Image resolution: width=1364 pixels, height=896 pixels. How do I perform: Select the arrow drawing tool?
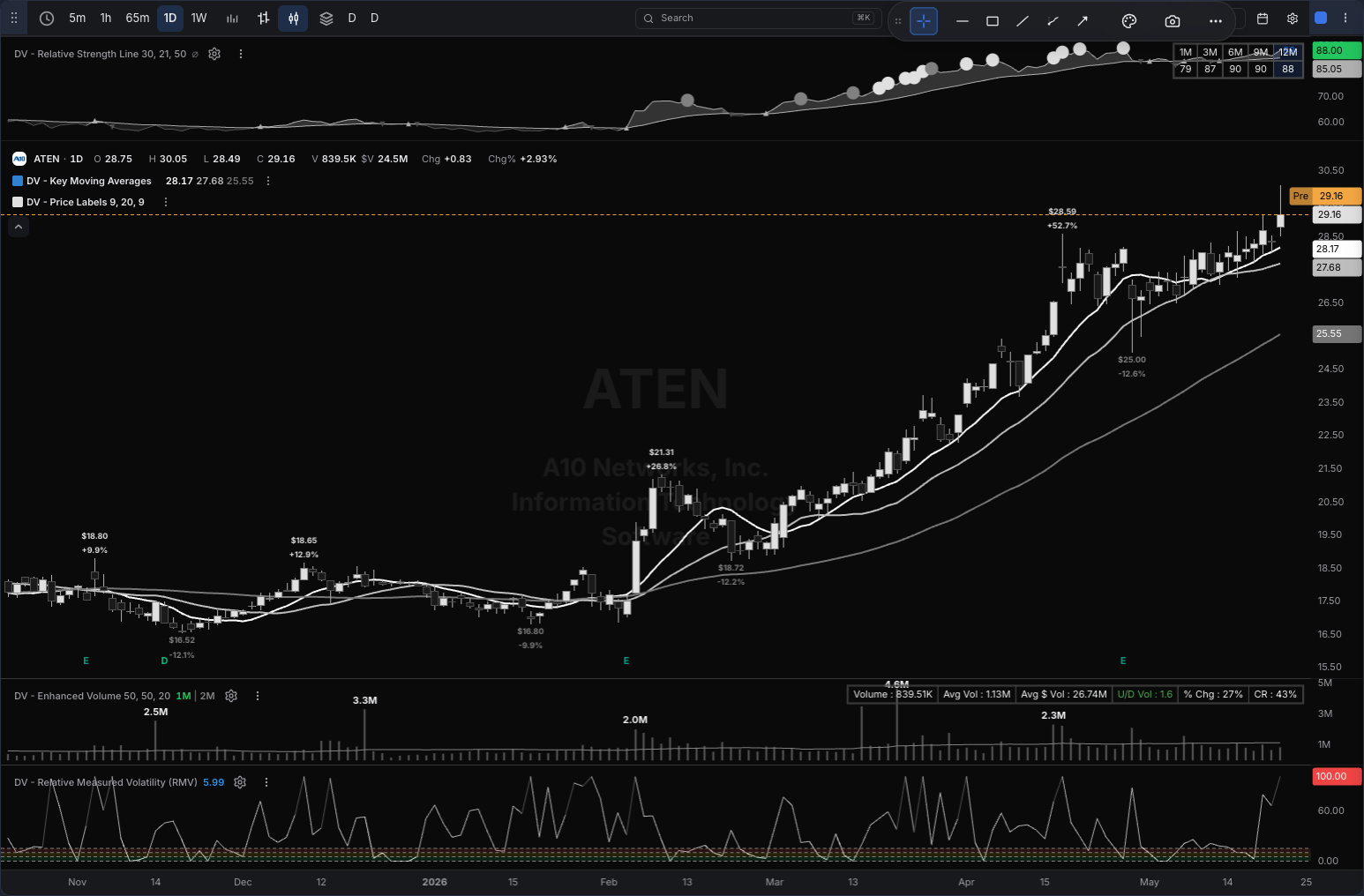[1083, 20]
